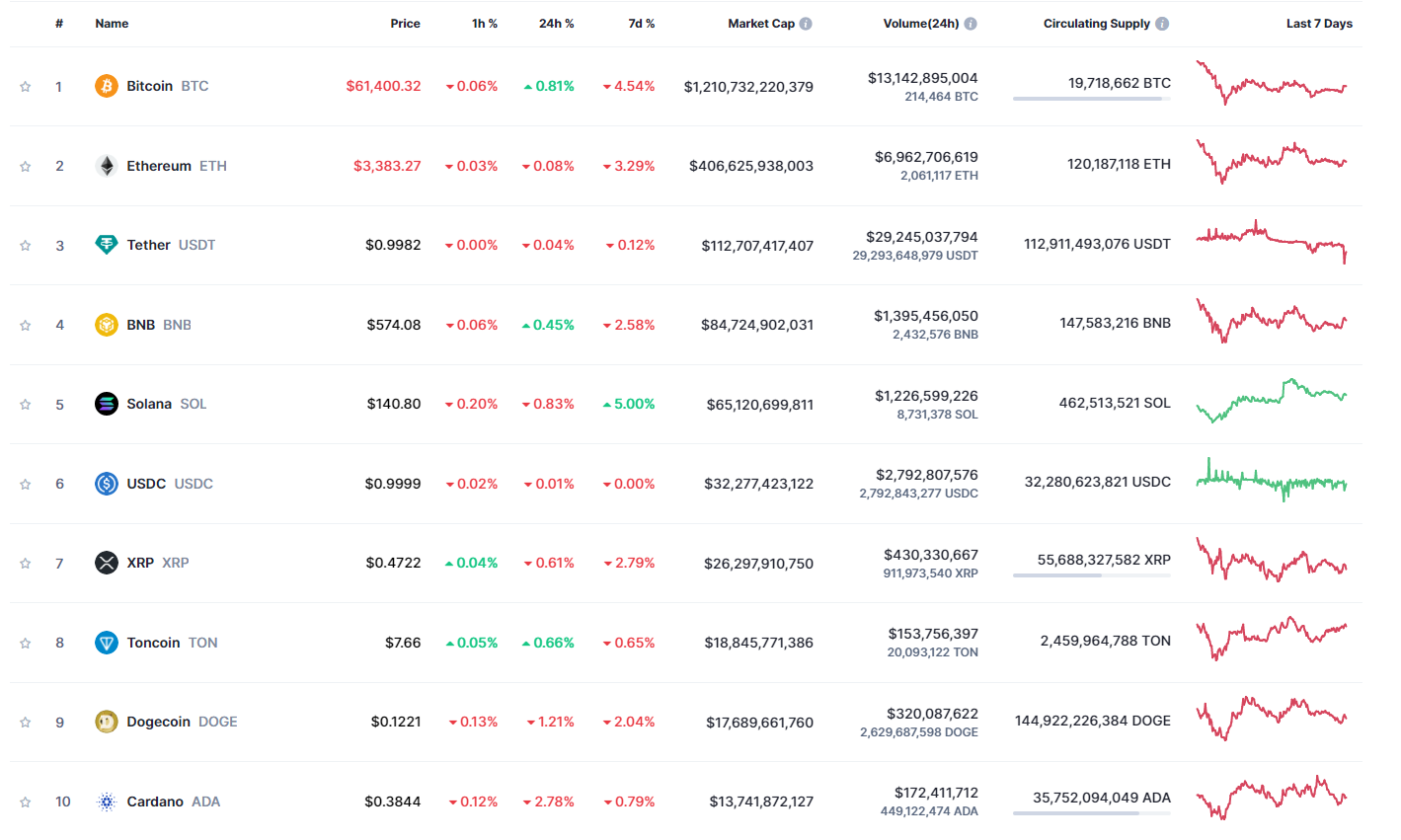Star Bitcoin to add to watchlist

point(26,87)
